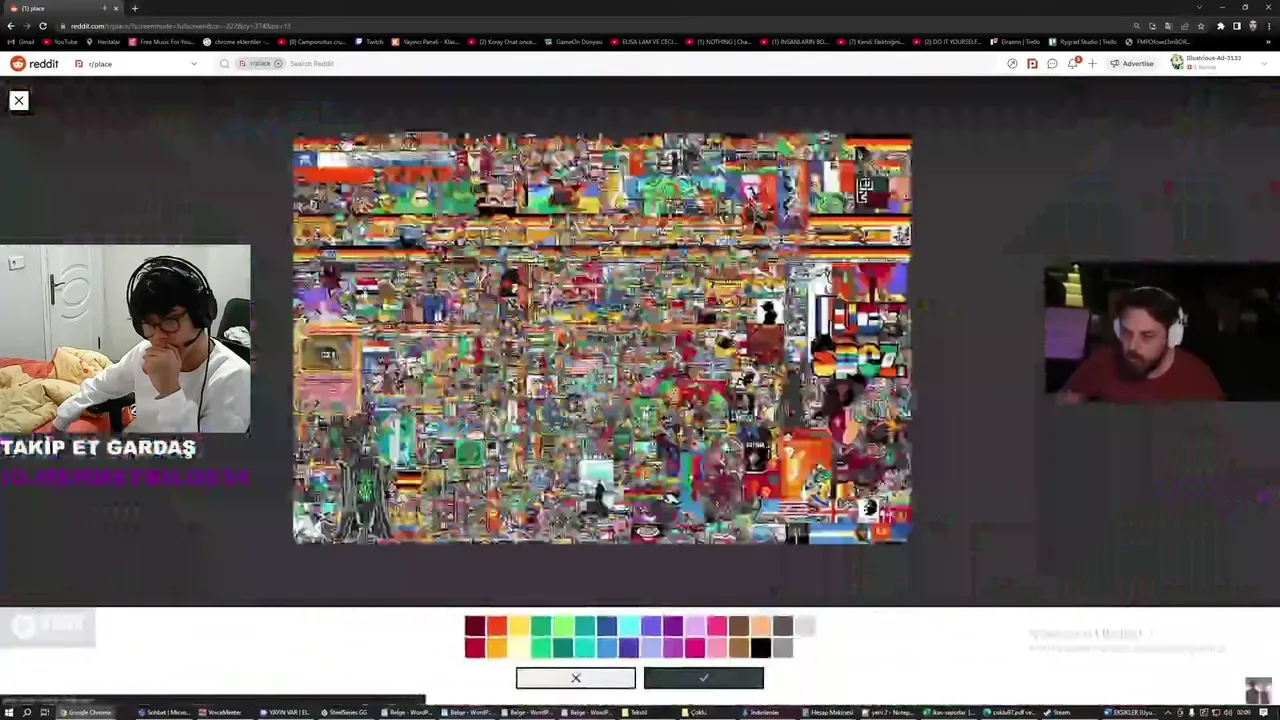Switch to İndirilenler folder in taskbar

point(760,712)
